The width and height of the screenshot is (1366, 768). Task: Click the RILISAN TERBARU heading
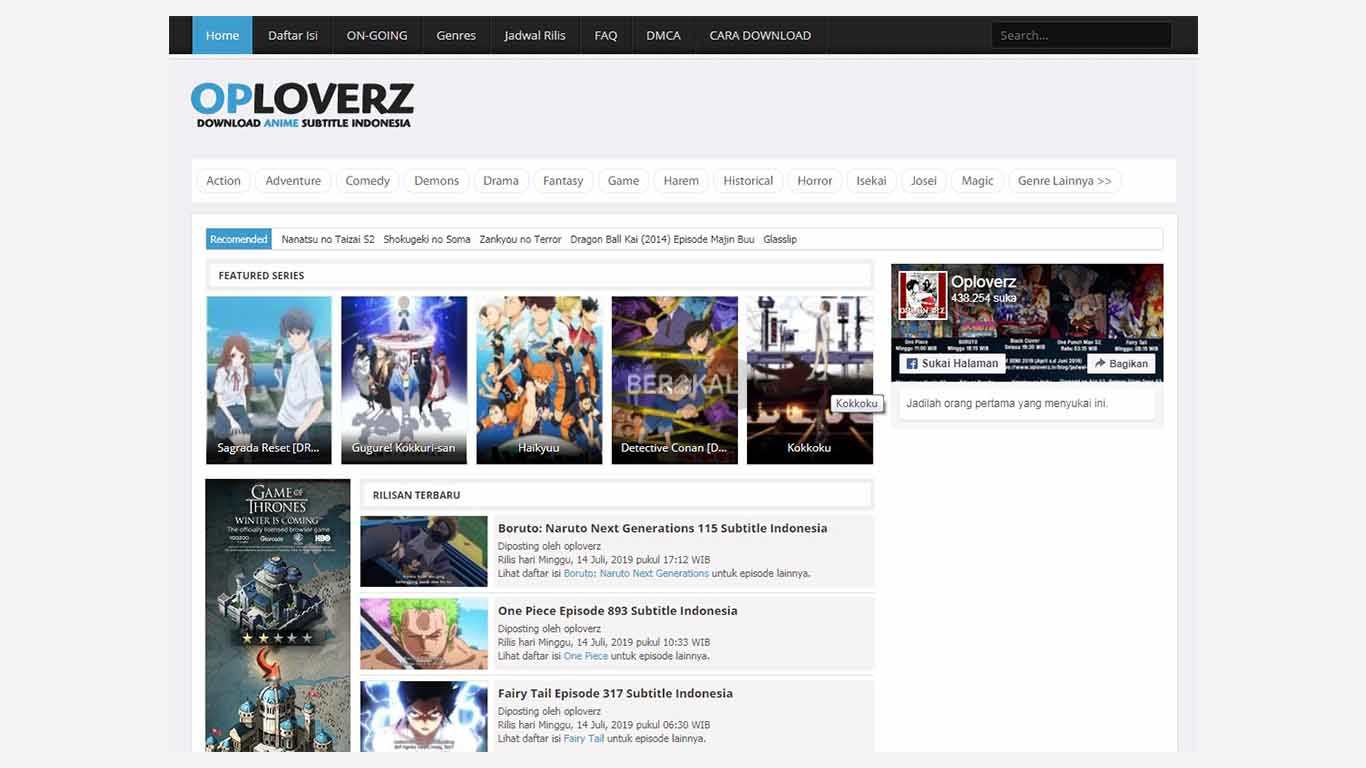[416, 495]
